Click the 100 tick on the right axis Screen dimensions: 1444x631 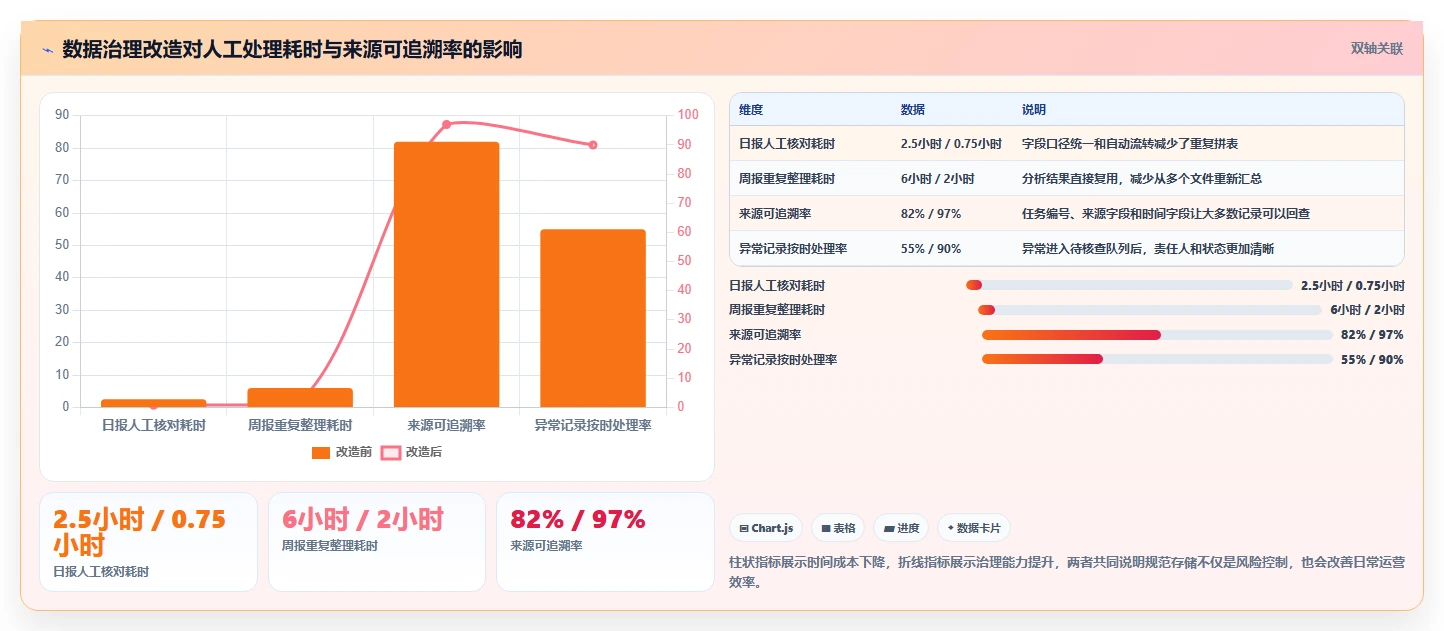689,115
